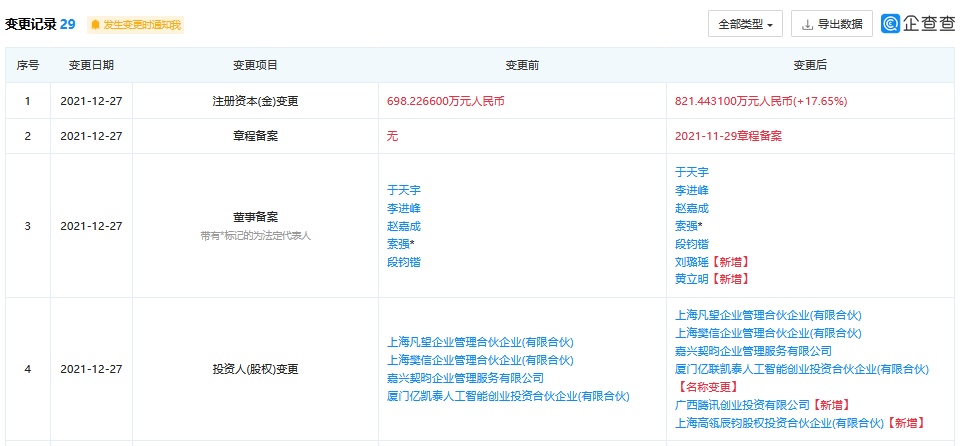Click the download icon beside 导出数据

click(x=807, y=24)
